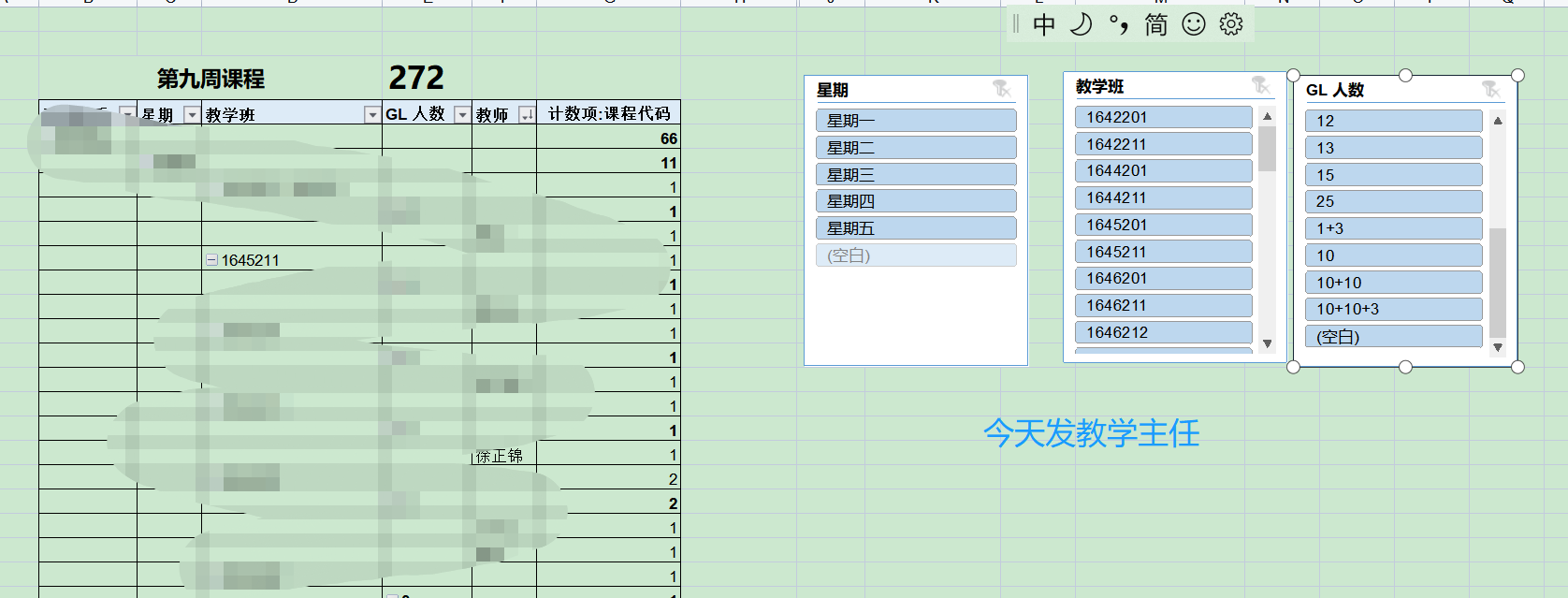Collapse the 1645211 row group
1568x598 pixels.
[x=211, y=260]
